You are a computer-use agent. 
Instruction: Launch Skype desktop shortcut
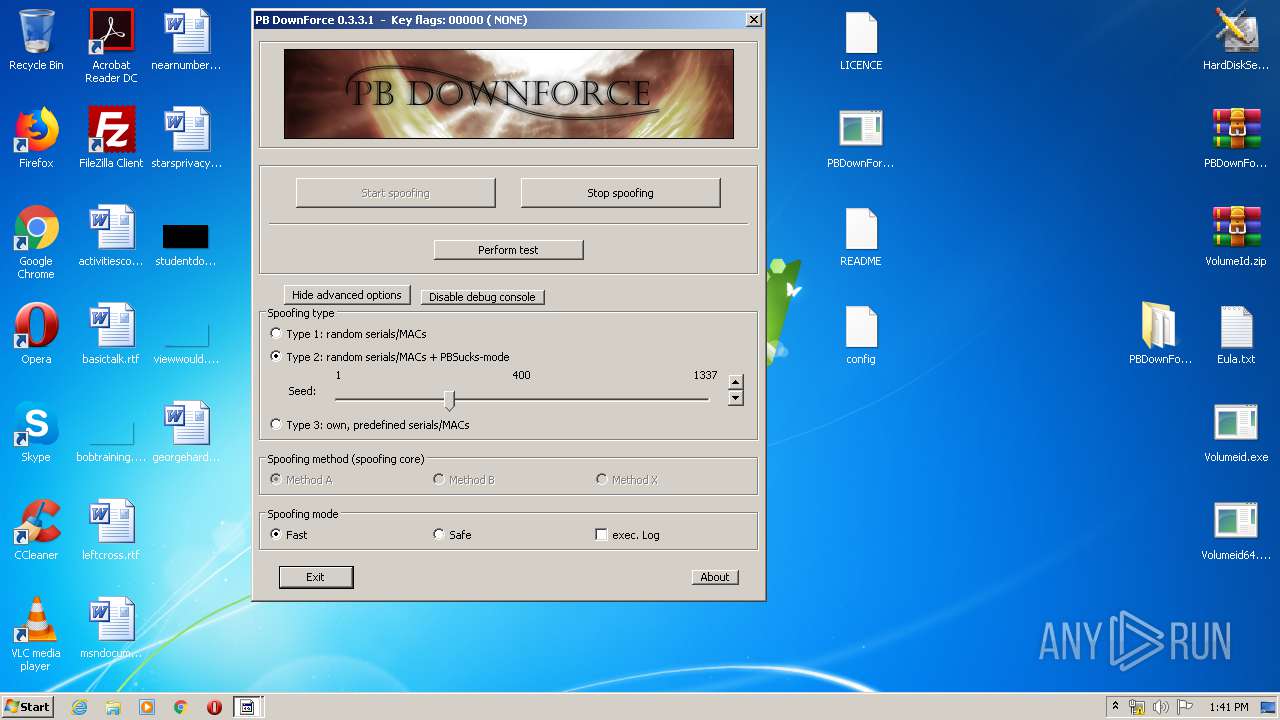[36, 432]
